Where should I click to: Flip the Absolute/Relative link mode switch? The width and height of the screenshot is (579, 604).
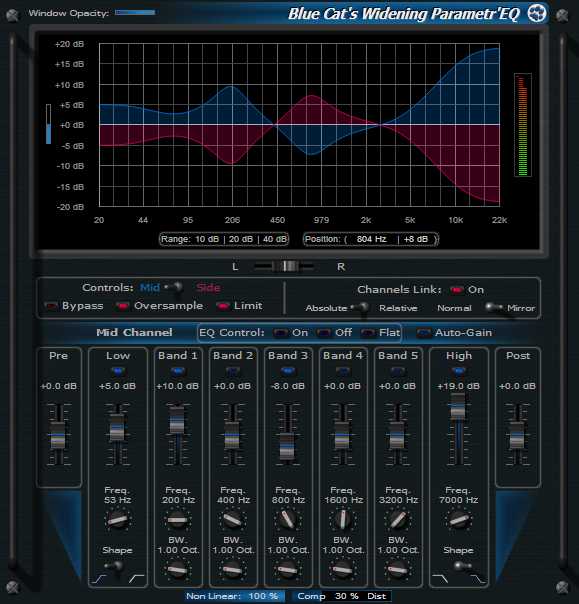[361, 309]
